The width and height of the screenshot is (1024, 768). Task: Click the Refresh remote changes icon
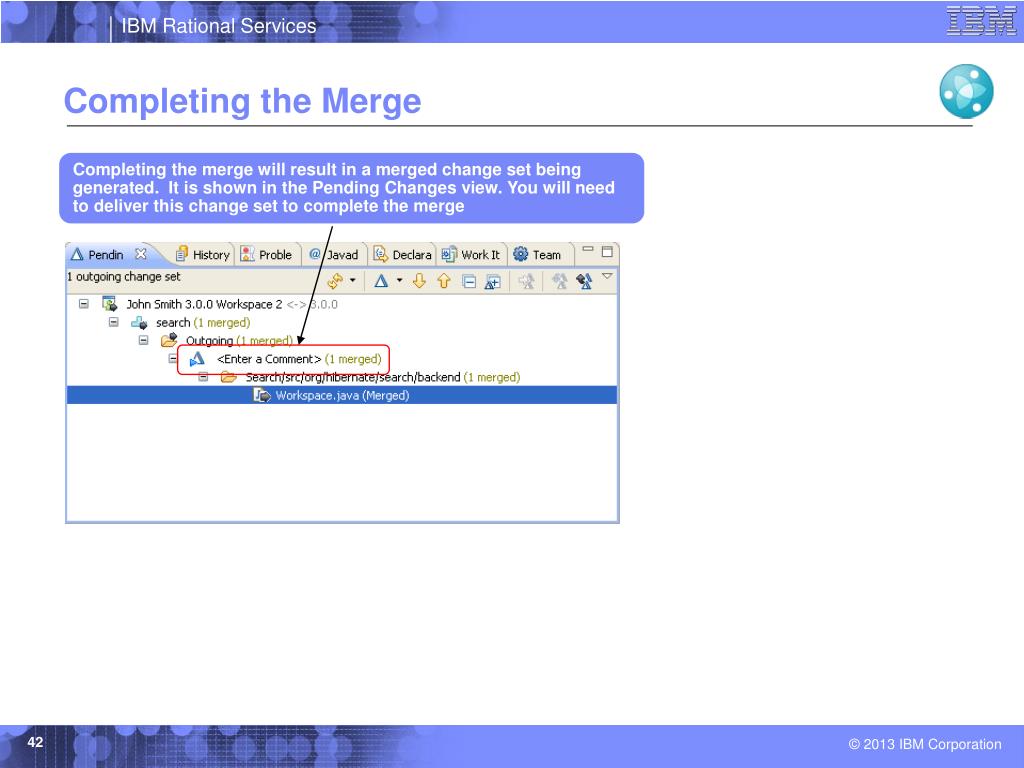[335, 281]
